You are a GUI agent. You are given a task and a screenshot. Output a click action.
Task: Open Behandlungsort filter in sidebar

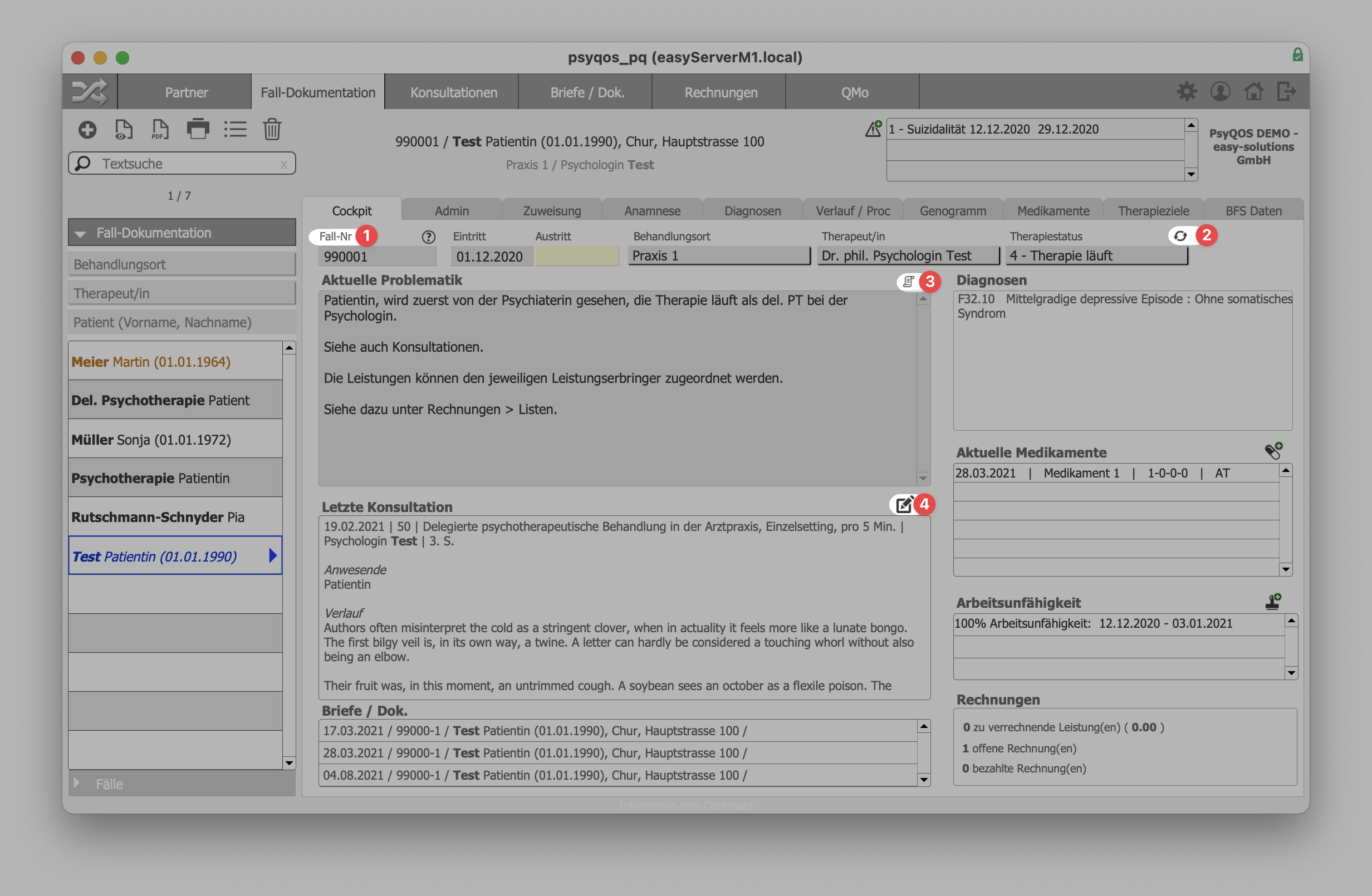tap(182, 264)
